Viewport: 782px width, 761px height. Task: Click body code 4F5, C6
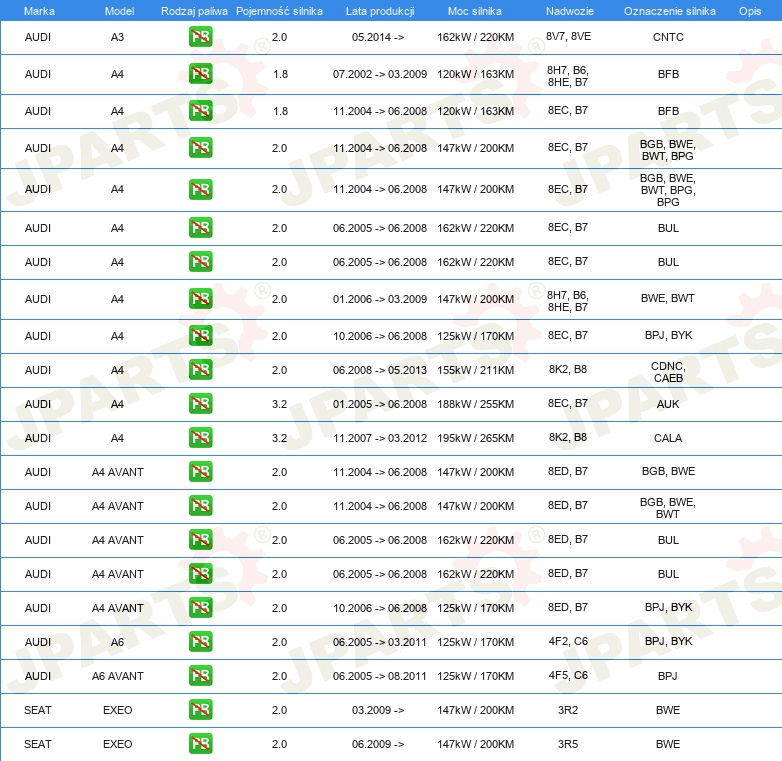tap(568, 675)
